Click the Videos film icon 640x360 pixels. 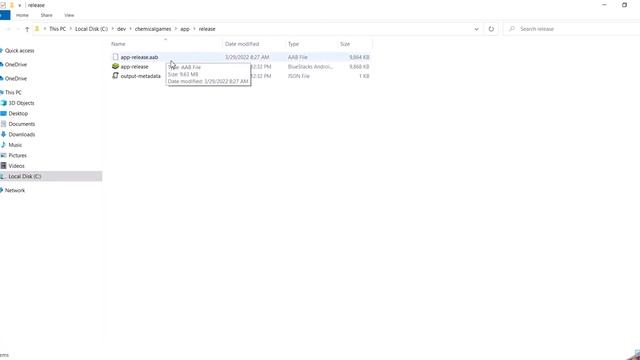4,166
